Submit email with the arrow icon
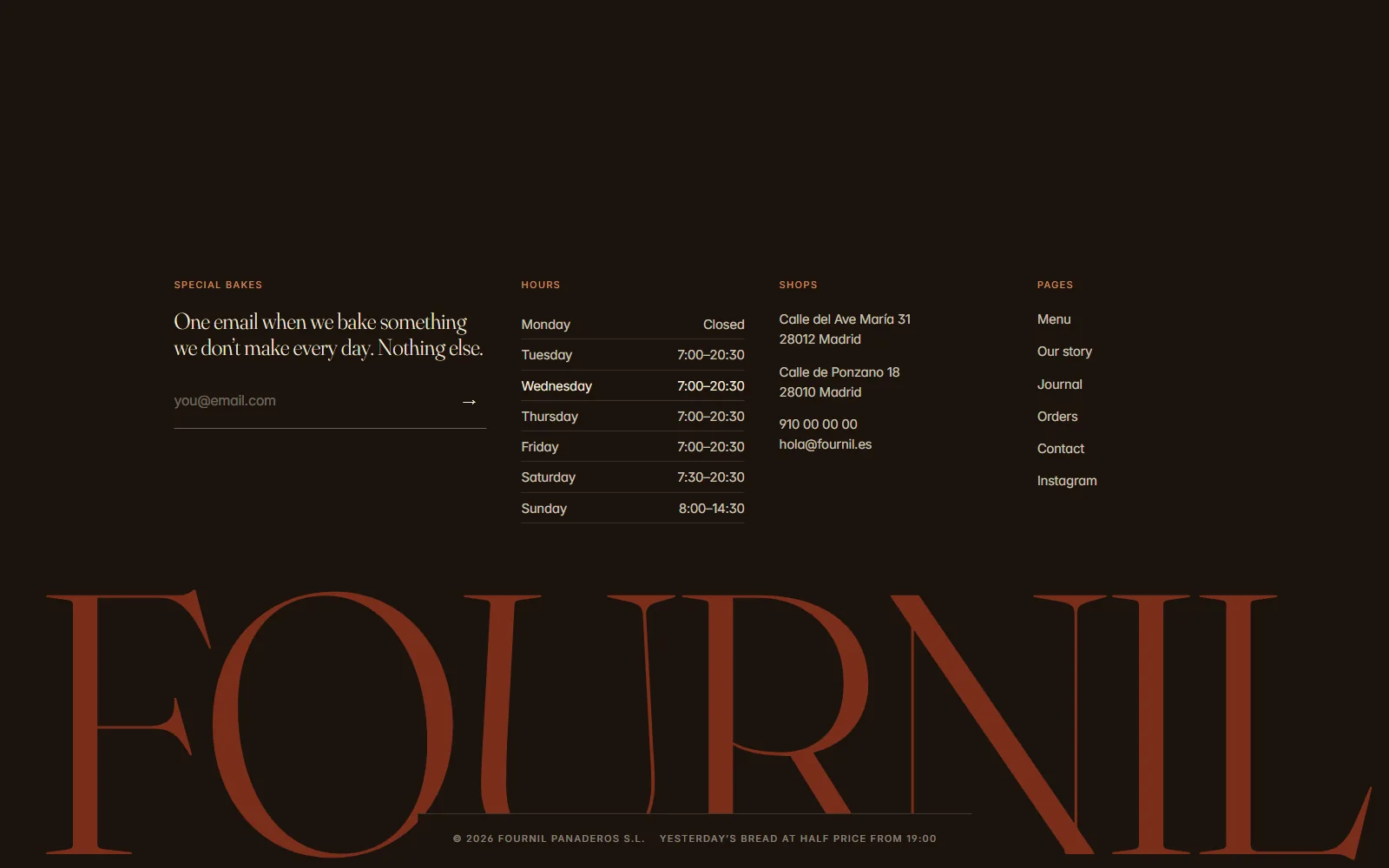Image resolution: width=1389 pixels, height=868 pixels. pyautogui.click(x=470, y=402)
